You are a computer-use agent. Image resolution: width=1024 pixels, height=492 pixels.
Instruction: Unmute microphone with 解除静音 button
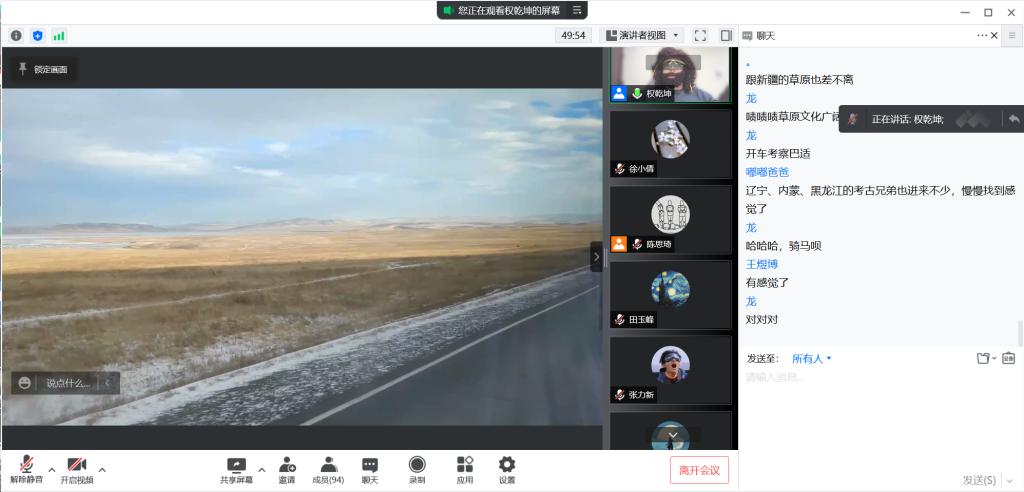point(26,468)
